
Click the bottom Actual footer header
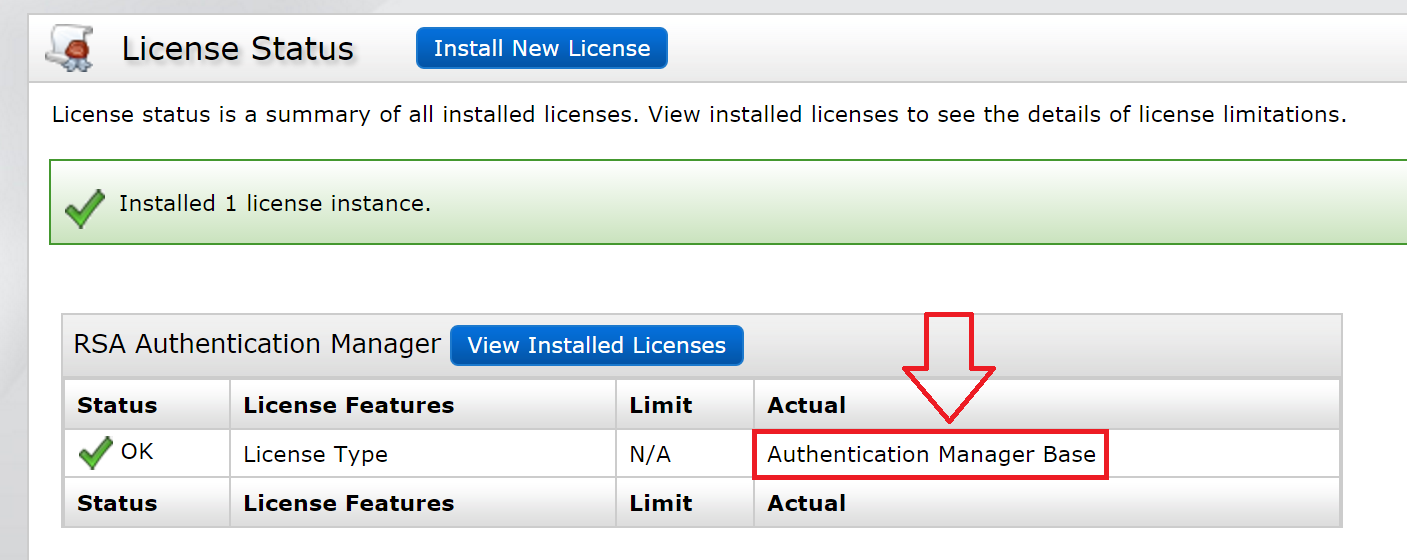click(x=806, y=503)
